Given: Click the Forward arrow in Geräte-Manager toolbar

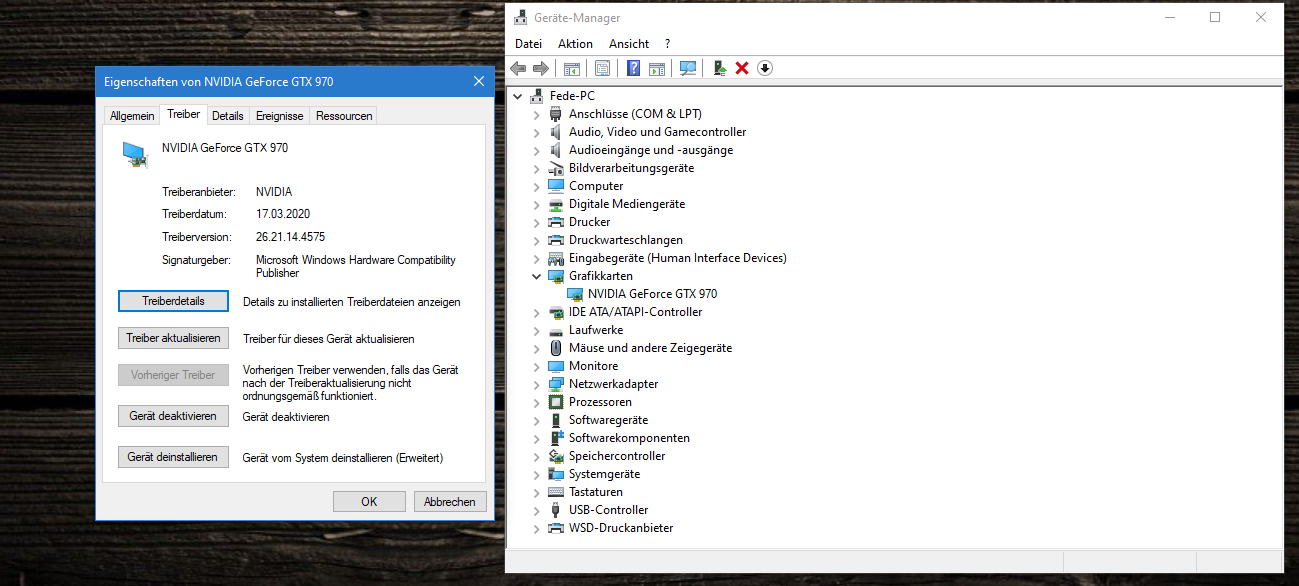Looking at the screenshot, I should (541, 68).
